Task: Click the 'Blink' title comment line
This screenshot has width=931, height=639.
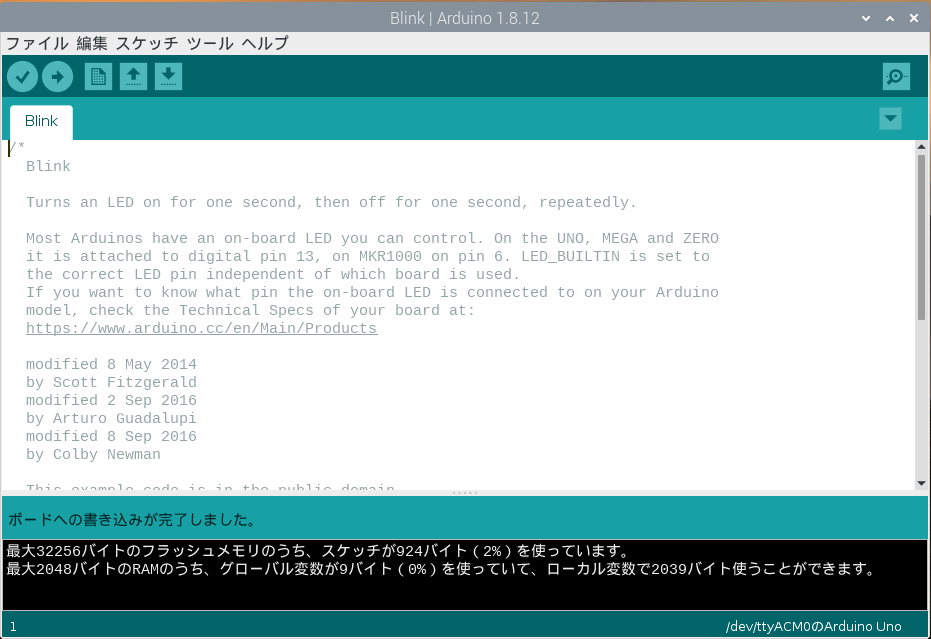Action: point(48,166)
